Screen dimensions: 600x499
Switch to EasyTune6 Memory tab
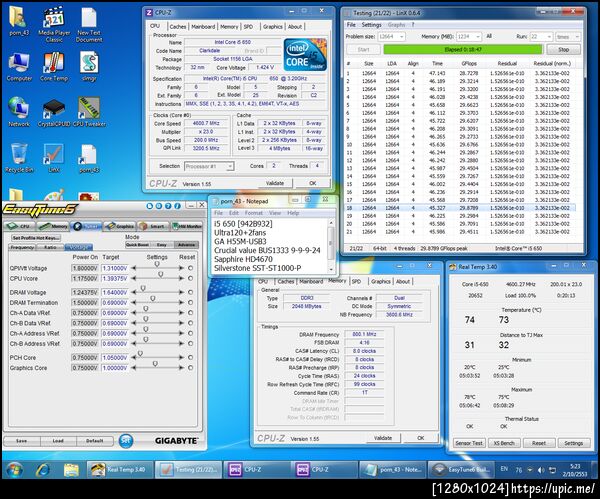[53, 226]
